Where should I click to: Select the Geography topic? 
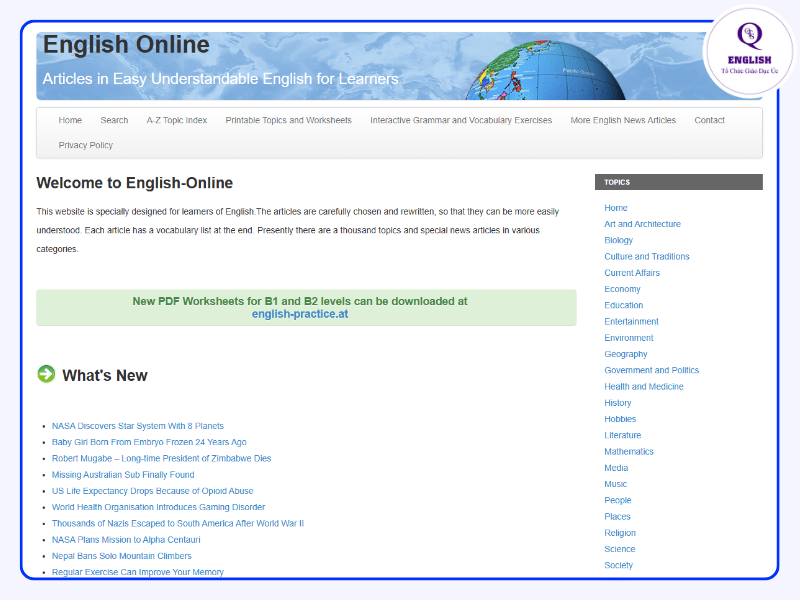[626, 354]
